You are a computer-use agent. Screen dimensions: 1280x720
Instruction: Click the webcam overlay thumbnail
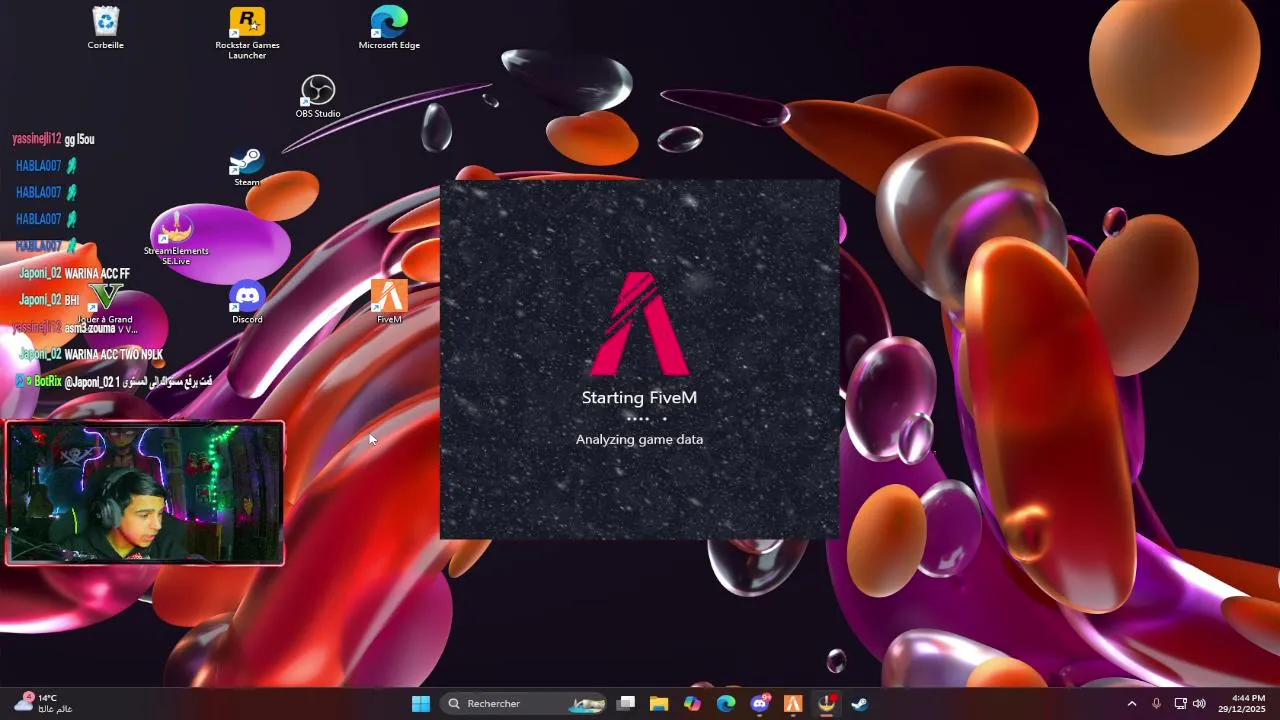tap(145, 493)
